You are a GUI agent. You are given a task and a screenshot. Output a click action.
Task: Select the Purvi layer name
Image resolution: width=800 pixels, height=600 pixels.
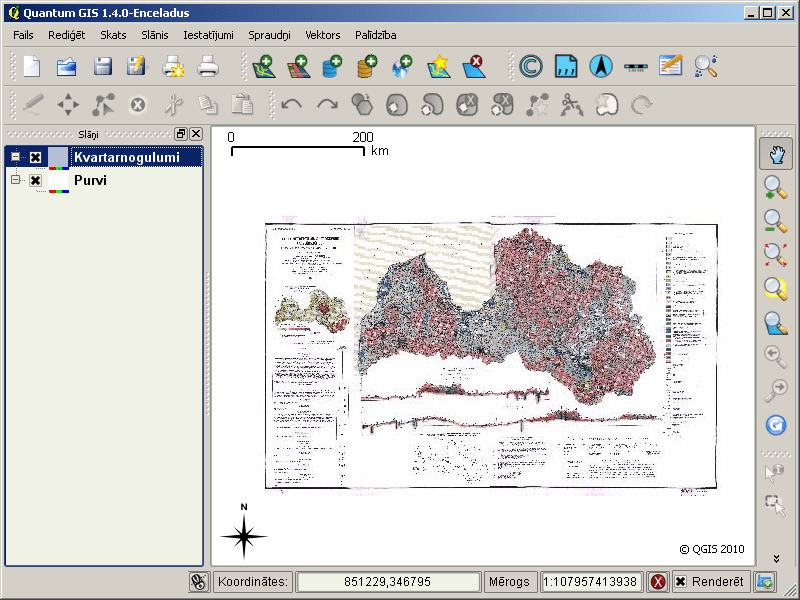(x=90, y=180)
